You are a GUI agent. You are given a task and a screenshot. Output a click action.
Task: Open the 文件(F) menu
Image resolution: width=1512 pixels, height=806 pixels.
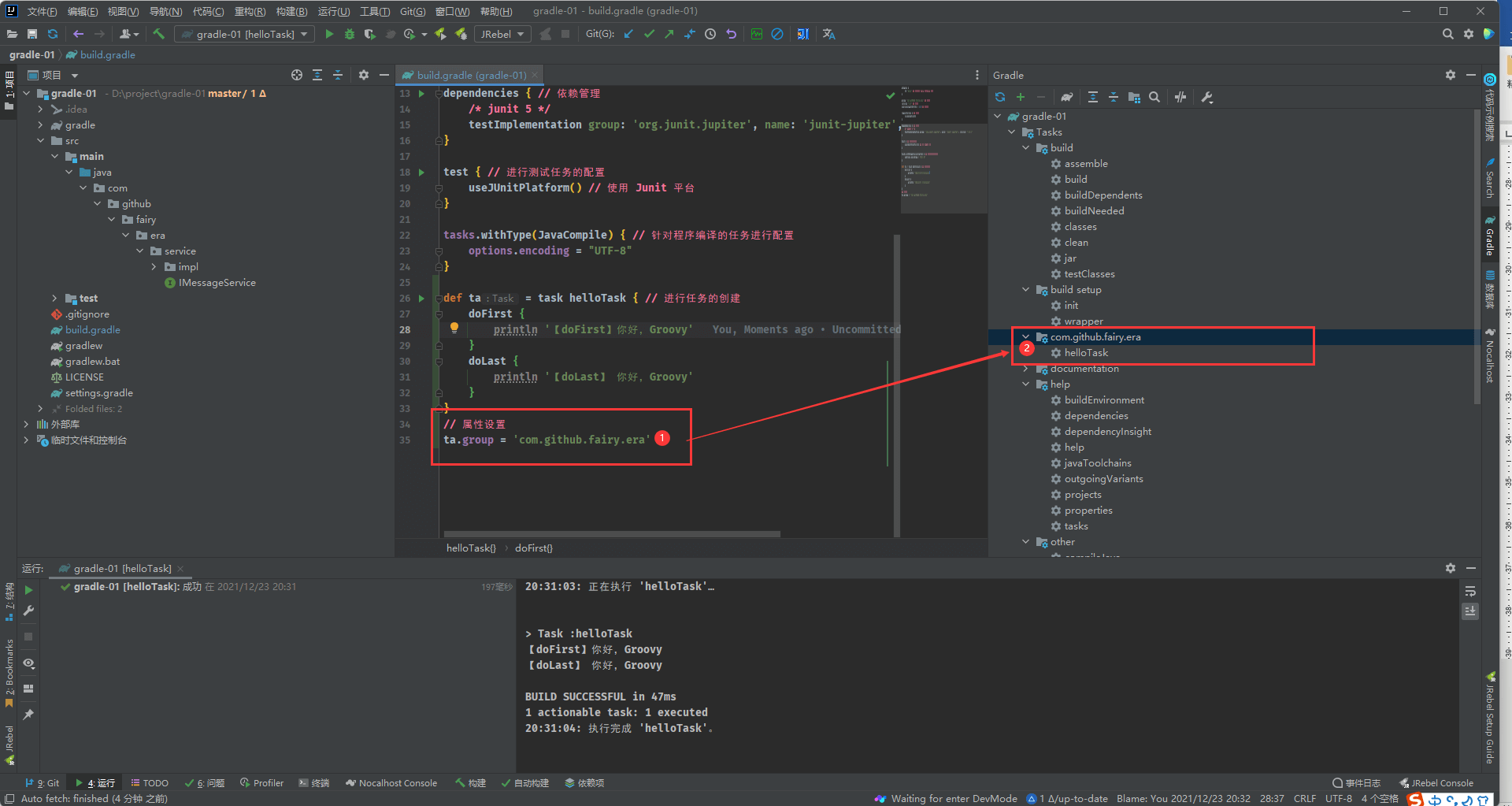coord(42,11)
